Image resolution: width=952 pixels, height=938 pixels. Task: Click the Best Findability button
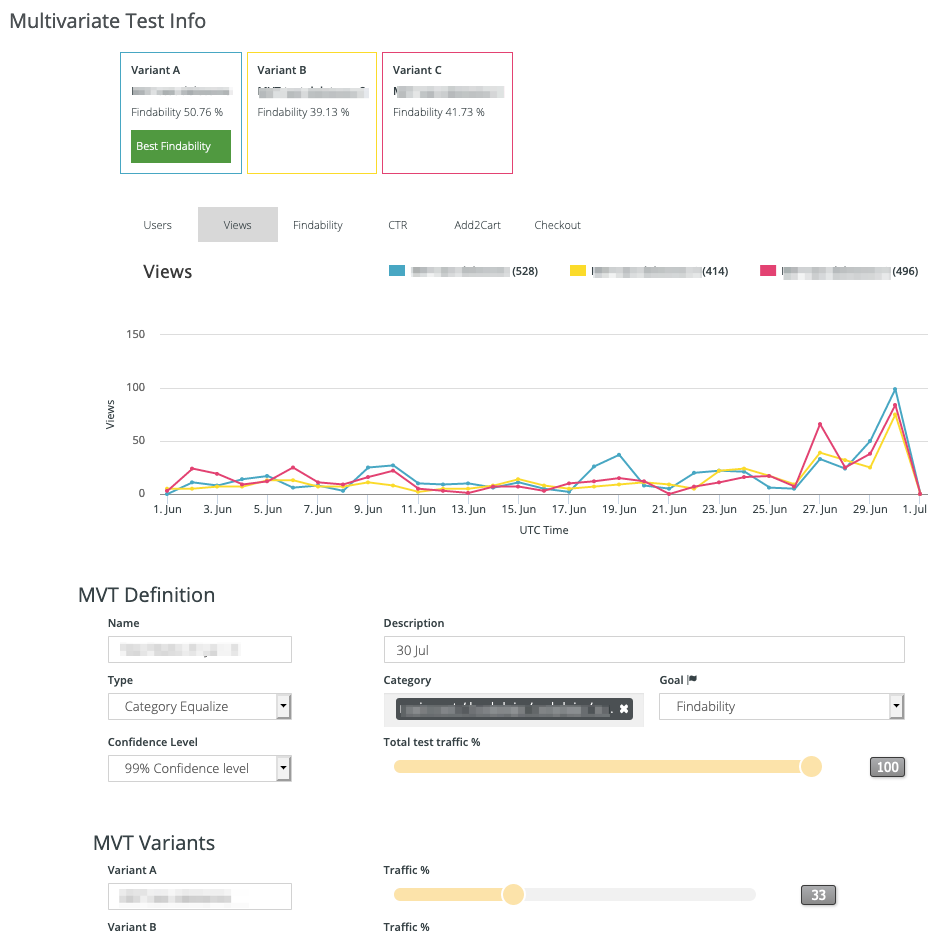tap(175, 146)
